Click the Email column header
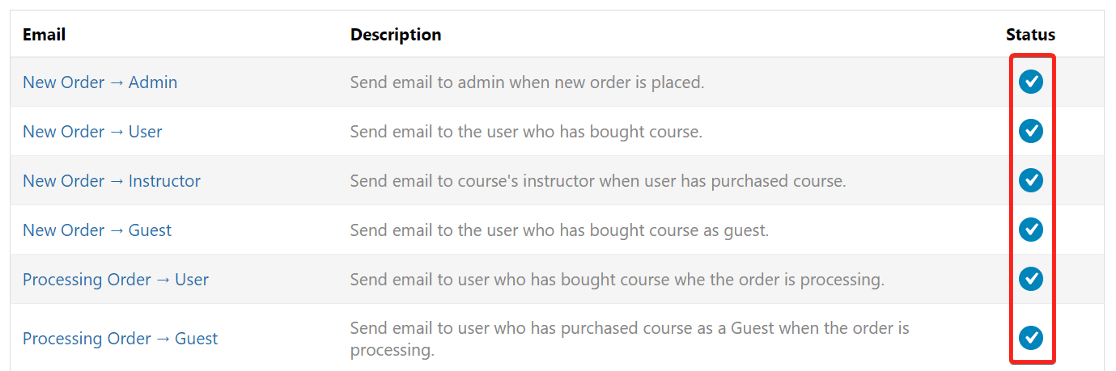This screenshot has width=1116, height=371. (44, 34)
